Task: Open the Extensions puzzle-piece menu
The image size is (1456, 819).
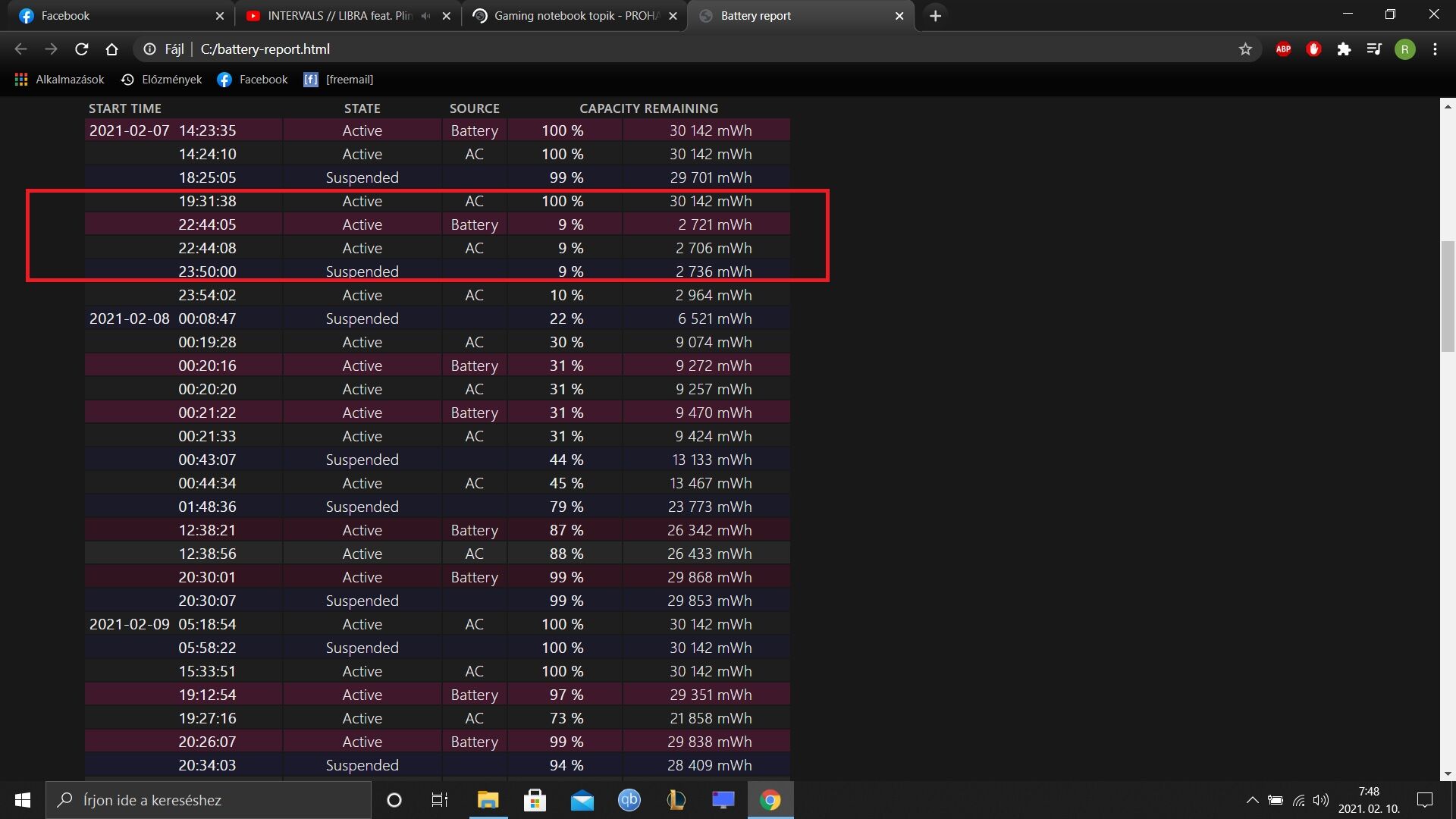Action: (1344, 49)
